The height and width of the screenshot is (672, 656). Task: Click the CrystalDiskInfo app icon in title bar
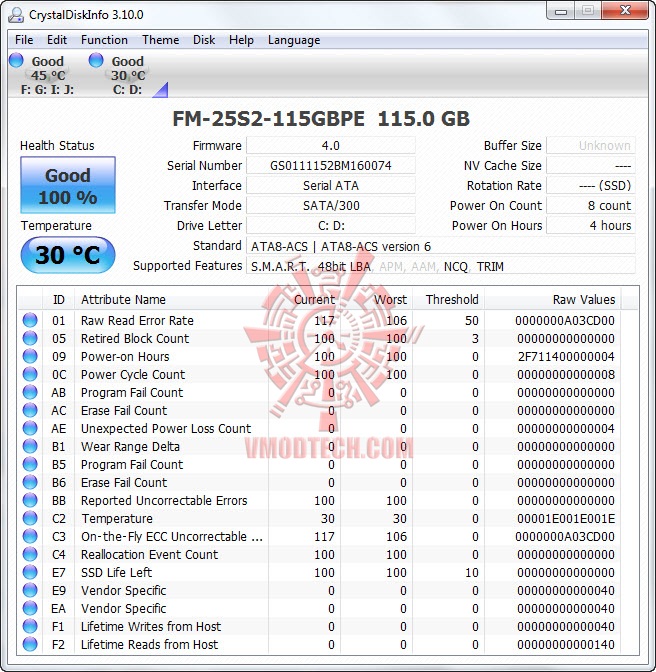(16, 15)
